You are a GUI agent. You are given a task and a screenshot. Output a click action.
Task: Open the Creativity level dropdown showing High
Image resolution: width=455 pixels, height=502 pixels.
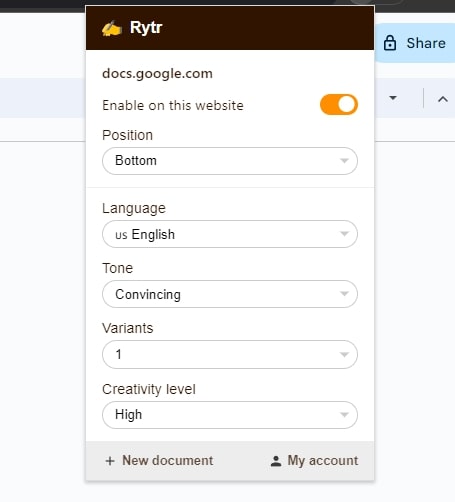point(230,415)
